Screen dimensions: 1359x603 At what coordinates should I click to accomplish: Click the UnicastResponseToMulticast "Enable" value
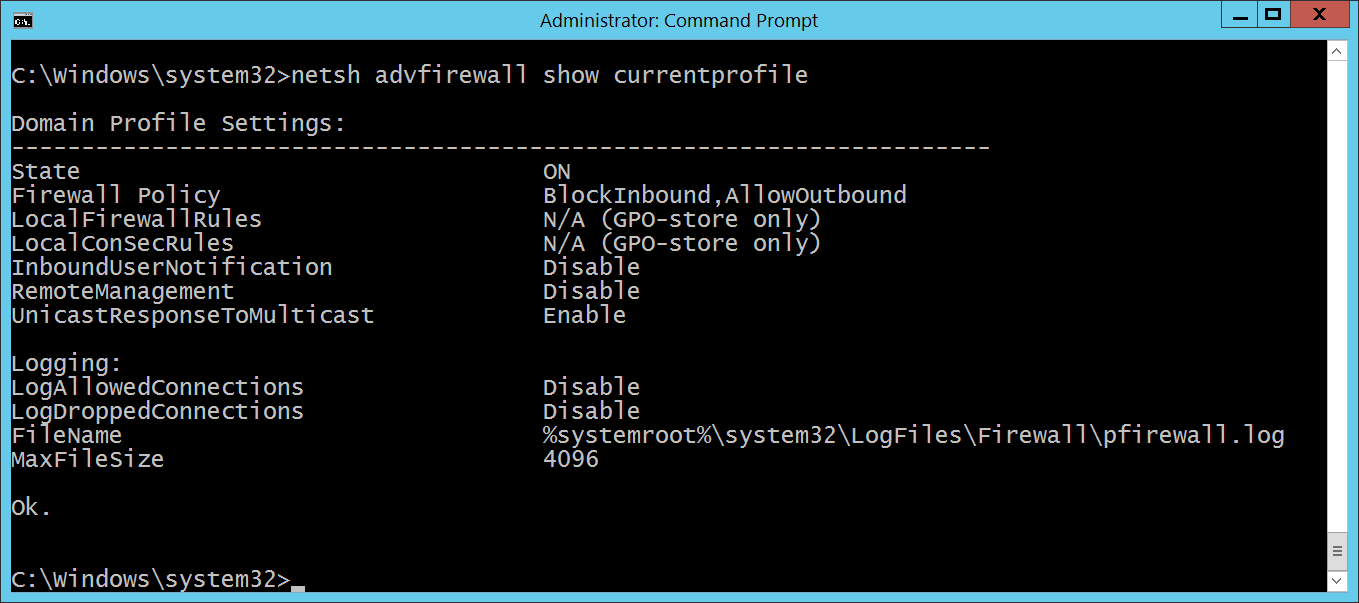584,315
